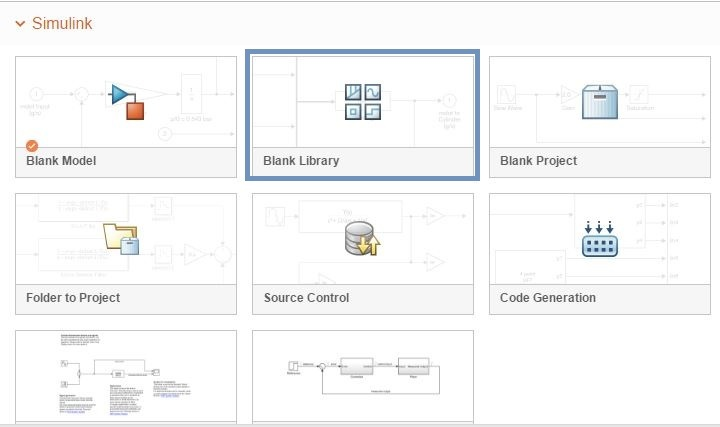Choose the Blank Library label
720x427 pixels.
click(x=301, y=161)
